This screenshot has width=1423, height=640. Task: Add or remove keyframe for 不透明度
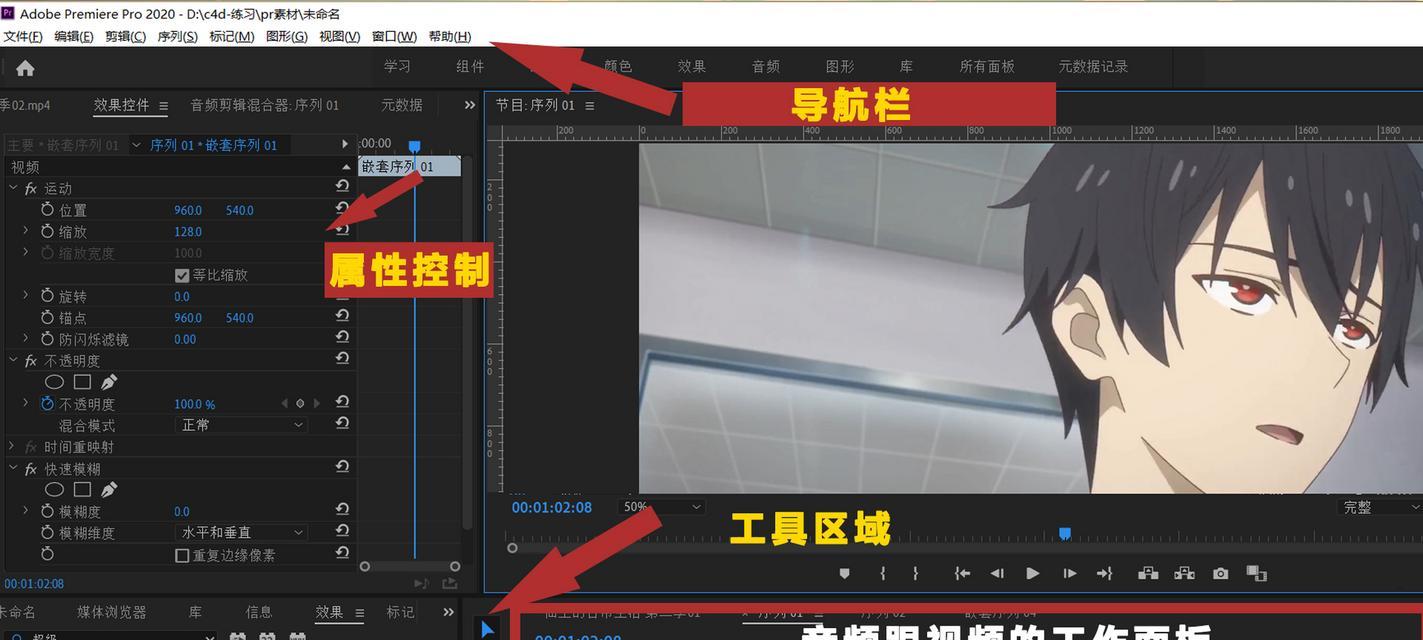[300, 404]
